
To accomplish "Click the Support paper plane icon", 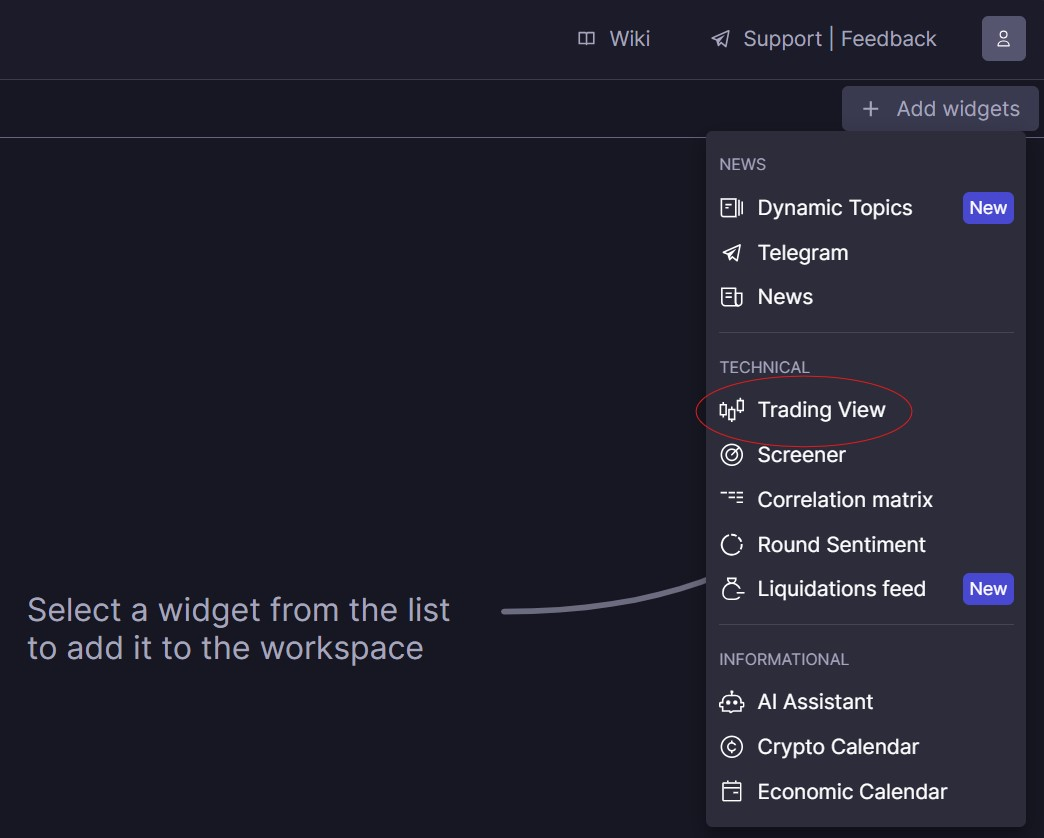I will [x=720, y=39].
